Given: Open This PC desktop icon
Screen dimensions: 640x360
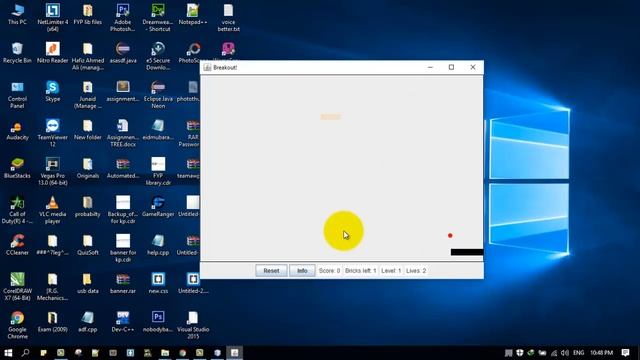Looking at the screenshot, I should 17,14.
